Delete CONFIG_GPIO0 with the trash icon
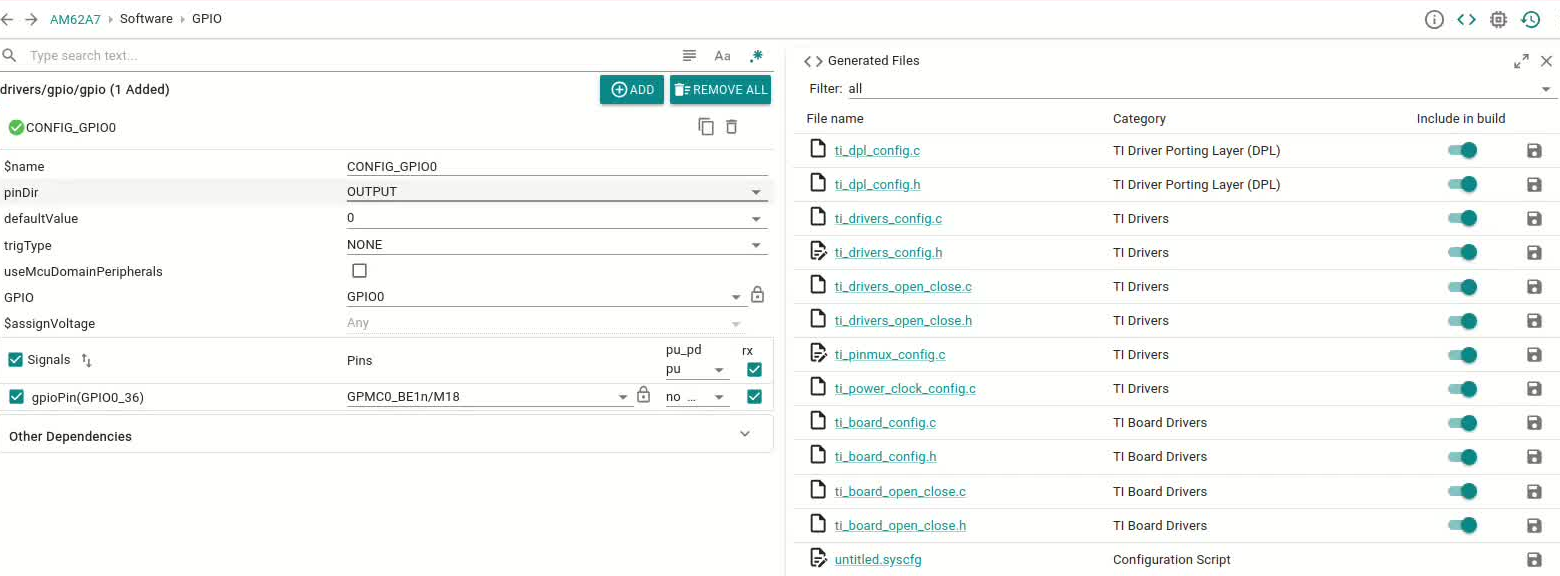 732,127
